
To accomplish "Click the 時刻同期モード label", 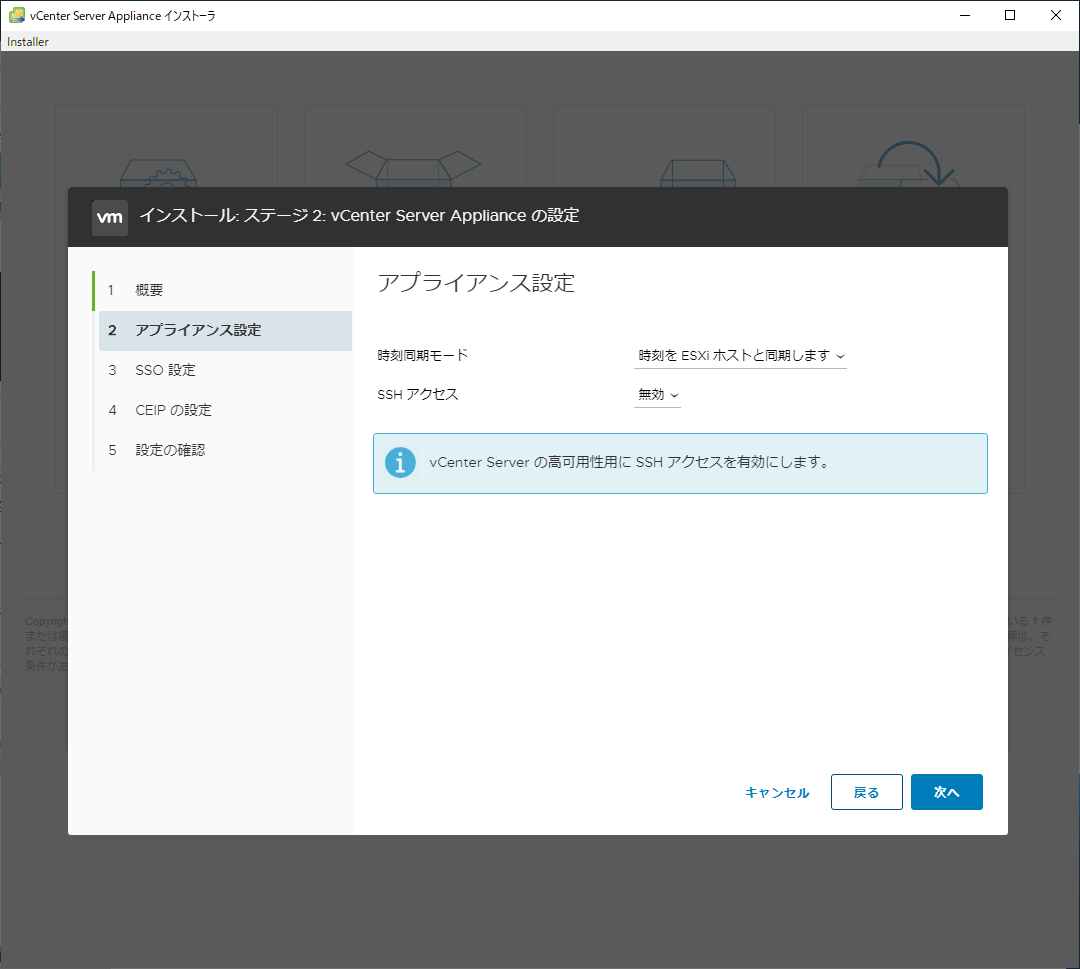I will [423, 355].
